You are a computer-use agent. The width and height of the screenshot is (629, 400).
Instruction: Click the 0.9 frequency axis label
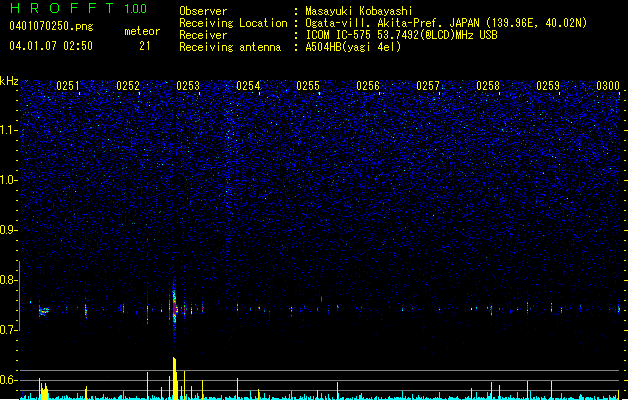click(x=8, y=230)
